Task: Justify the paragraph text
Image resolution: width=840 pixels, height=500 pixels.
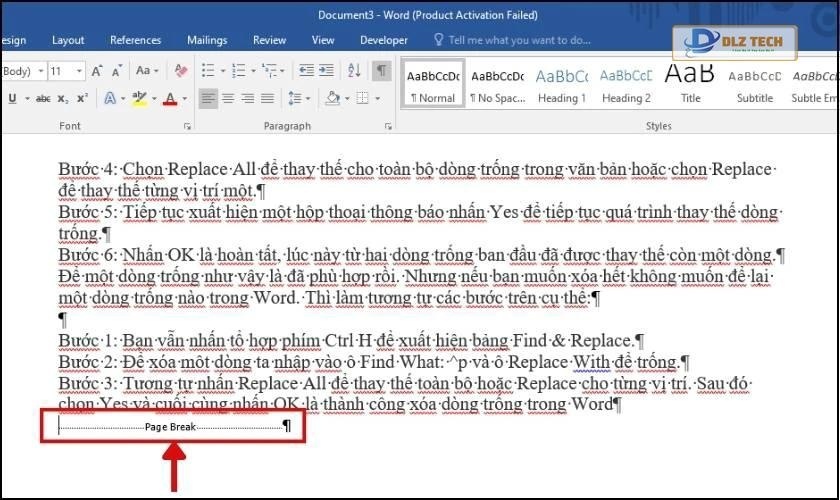Action: pyautogui.click(x=268, y=99)
